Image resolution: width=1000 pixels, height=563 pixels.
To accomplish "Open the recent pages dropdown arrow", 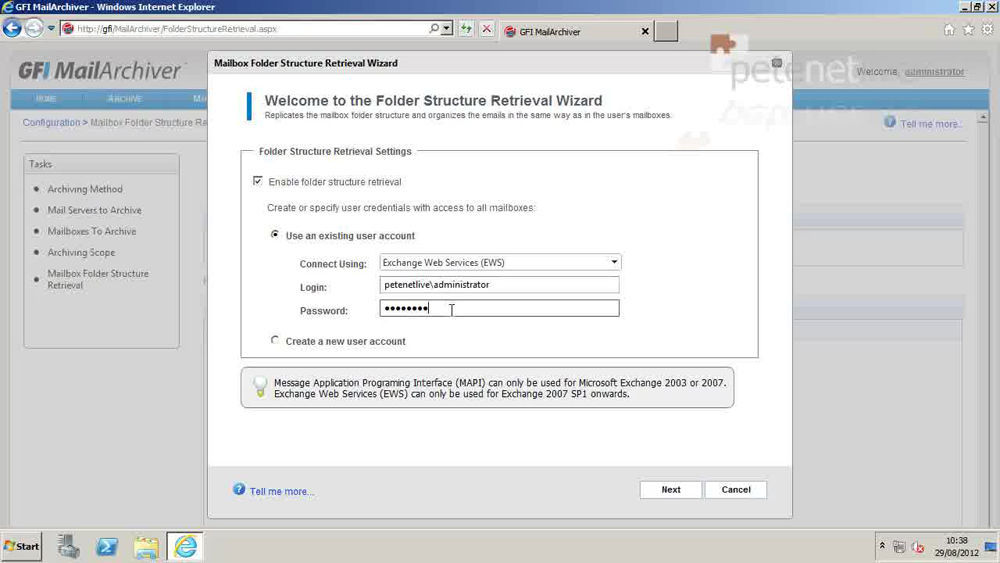I will click(x=51, y=29).
